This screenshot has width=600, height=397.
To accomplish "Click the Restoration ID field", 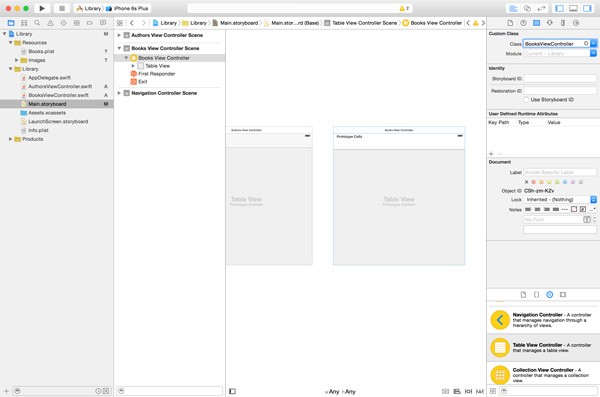I will (560, 91).
